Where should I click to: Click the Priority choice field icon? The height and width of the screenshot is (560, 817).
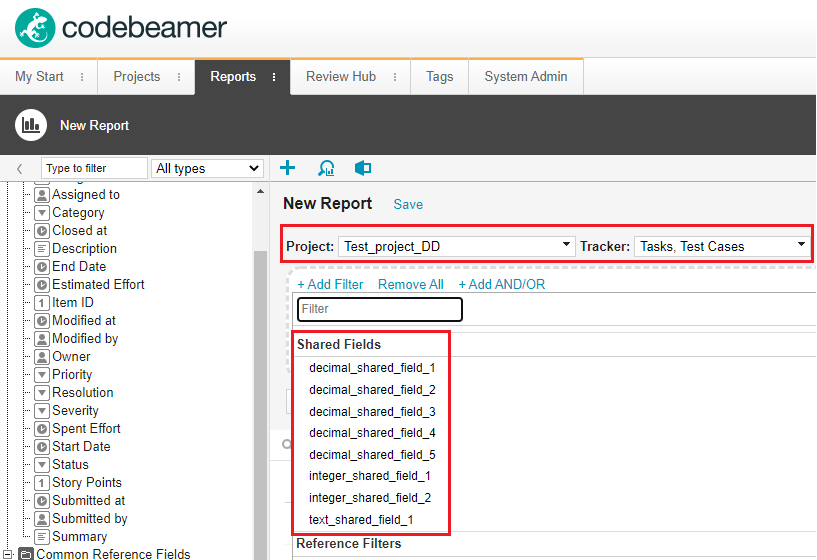[x=42, y=375]
